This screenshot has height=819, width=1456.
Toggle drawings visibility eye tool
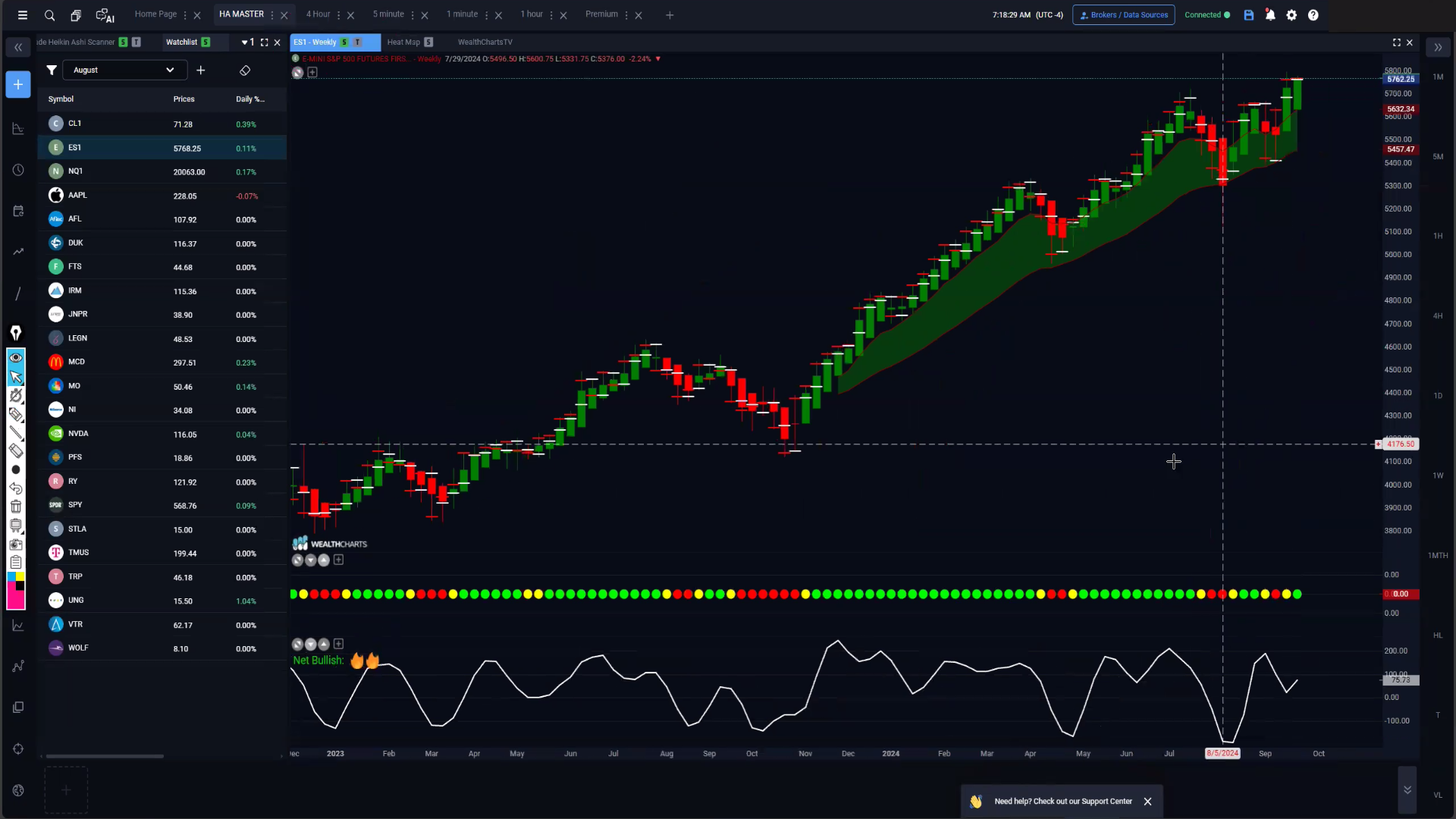16,357
